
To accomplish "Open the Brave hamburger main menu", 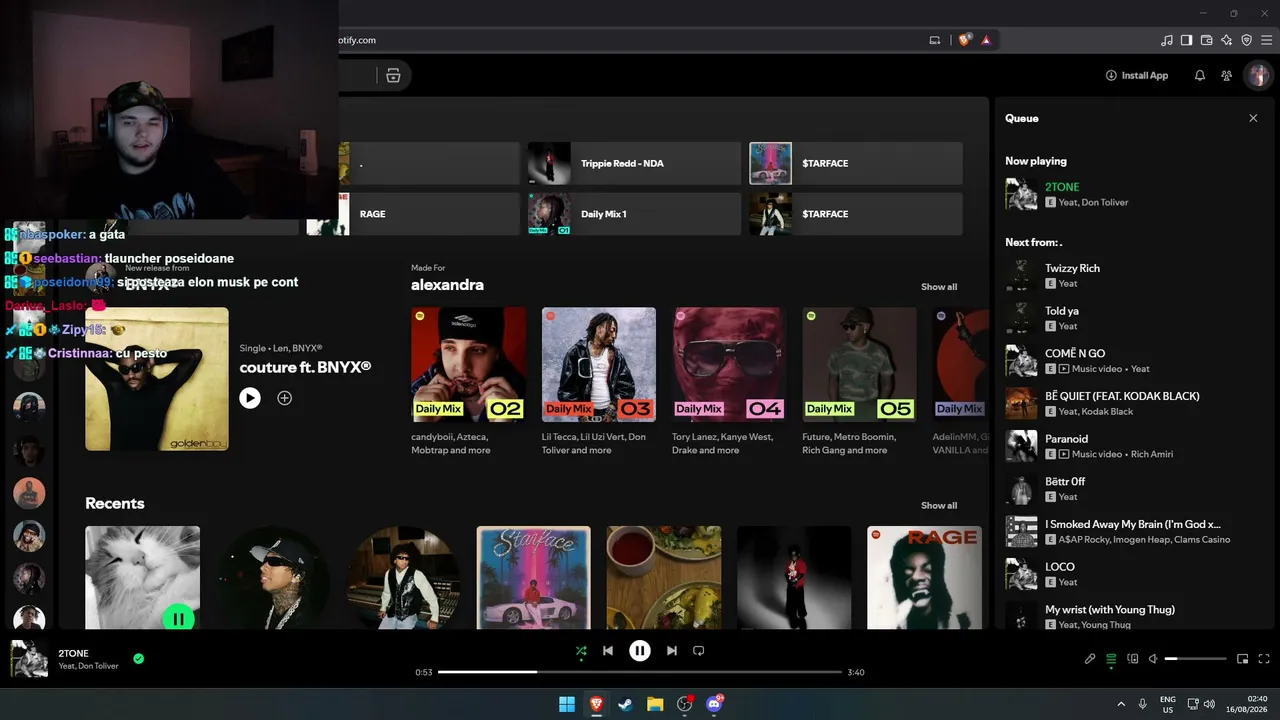I will 1266,40.
